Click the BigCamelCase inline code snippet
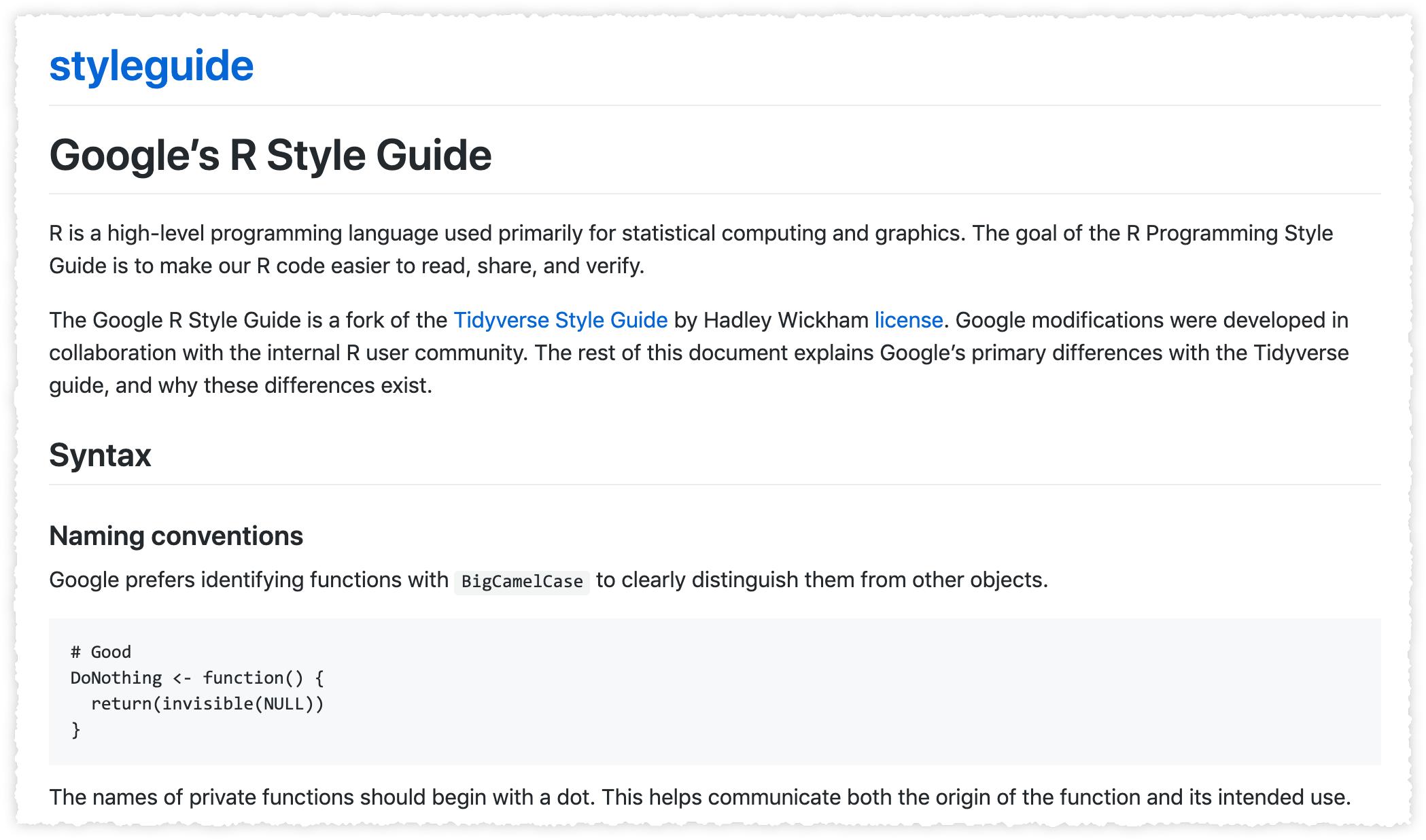Image resolution: width=1426 pixels, height=840 pixels. tap(521, 581)
